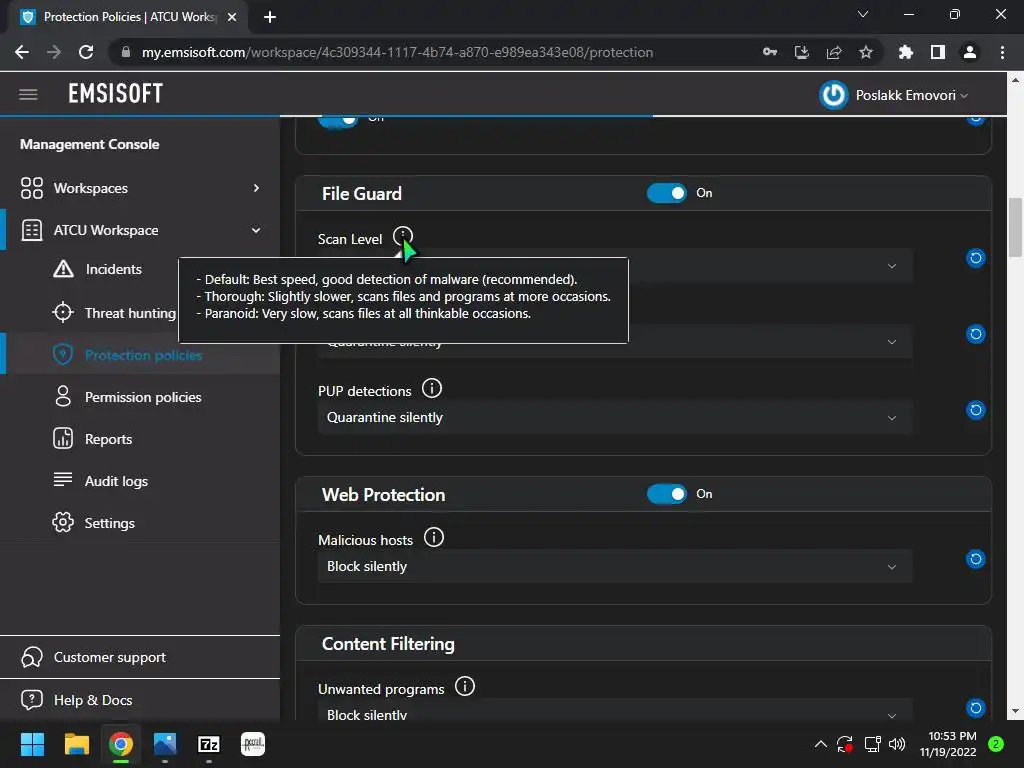Show hidden system tray icons

click(821, 744)
